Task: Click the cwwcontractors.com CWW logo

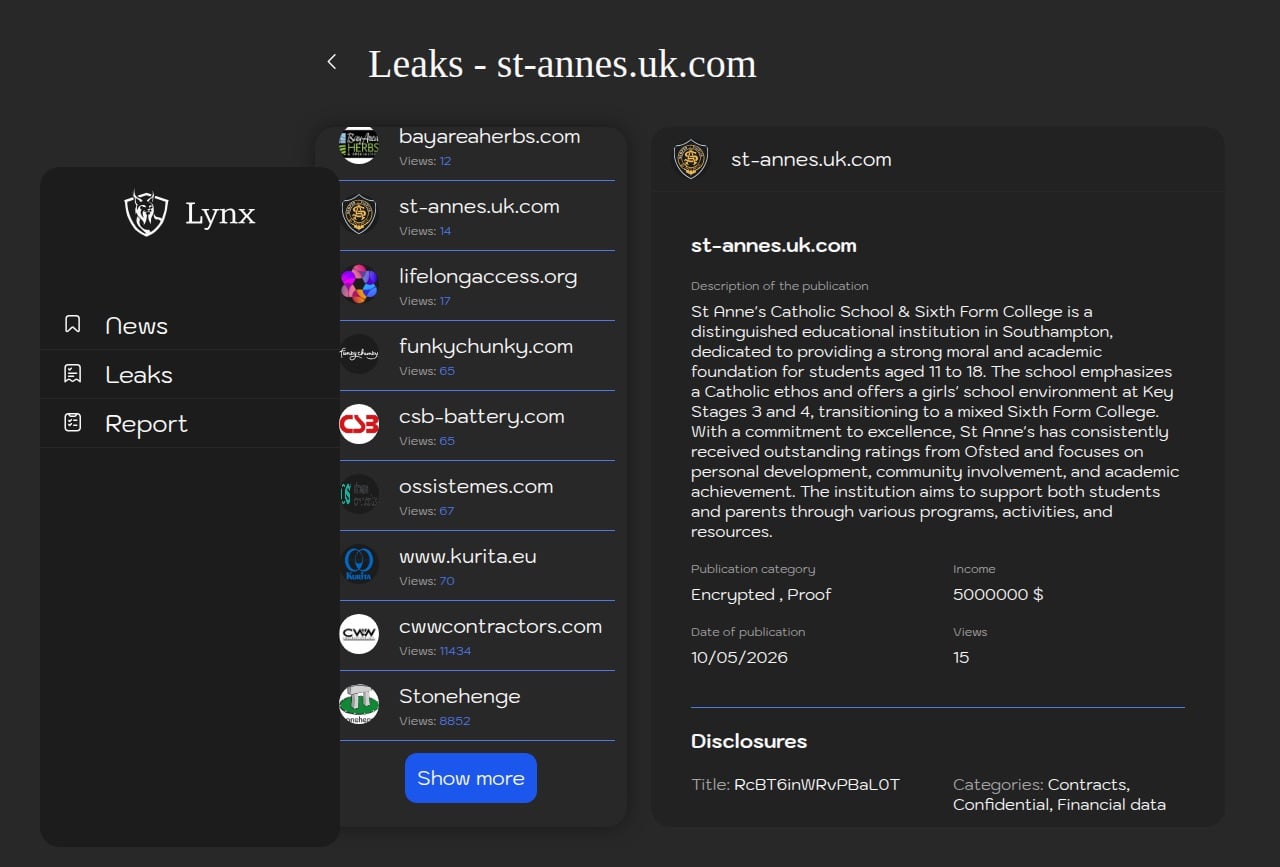Action: pos(359,634)
